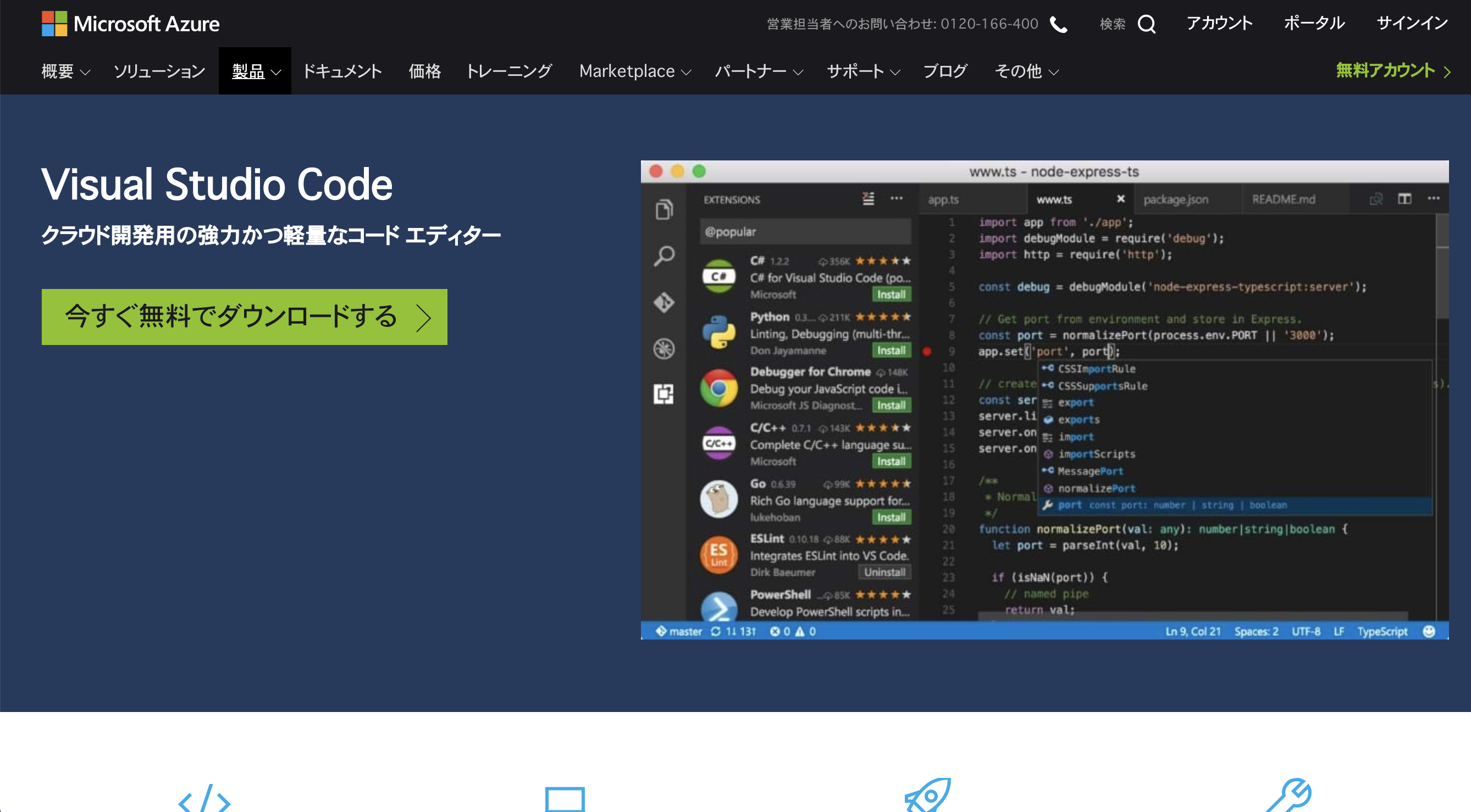Select the Search icon in VS Code activity bar
The height and width of the screenshot is (812, 1471).
pos(663,256)
